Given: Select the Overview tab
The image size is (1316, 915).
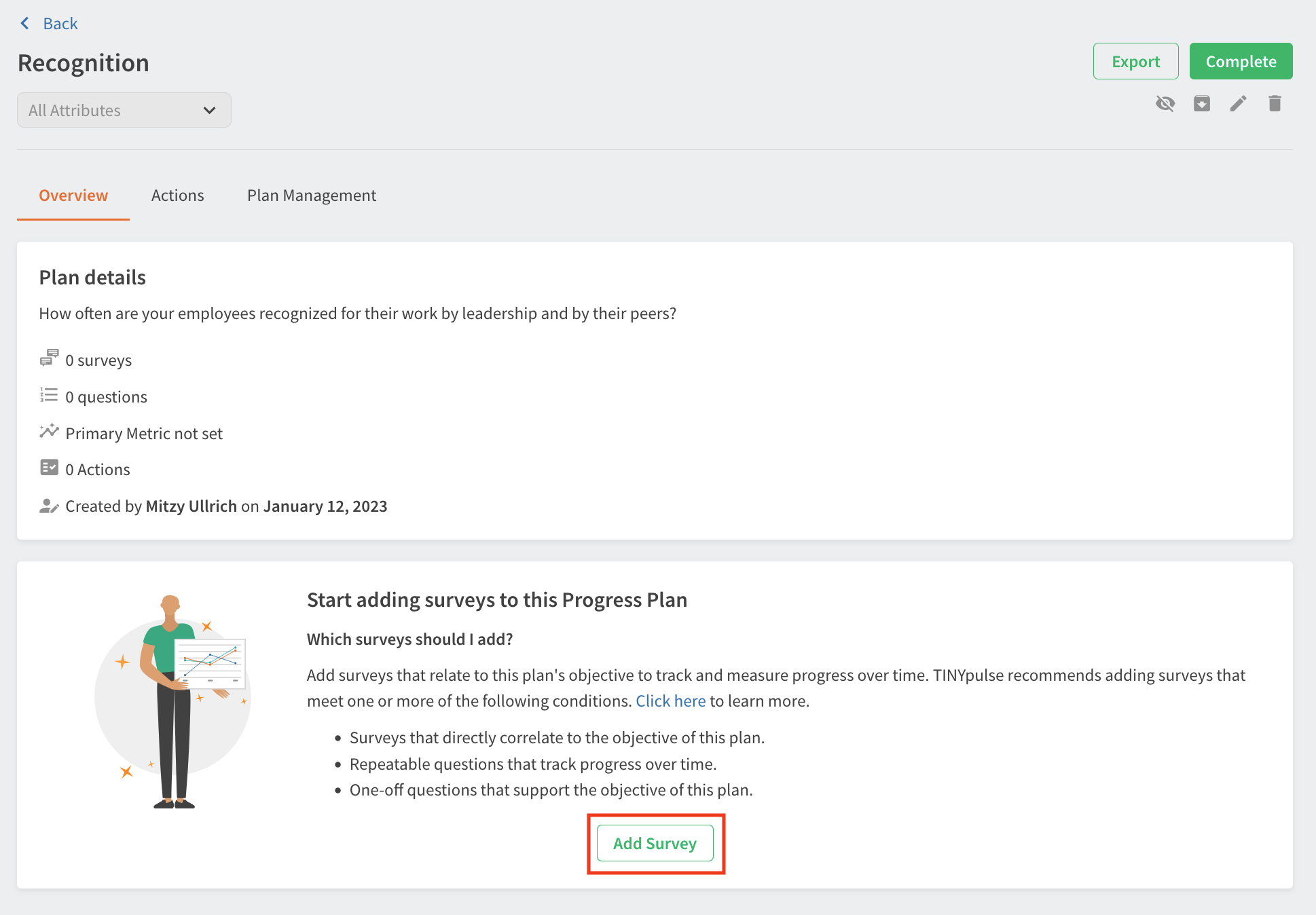Looking at the screenshot, I should [73, 195].
